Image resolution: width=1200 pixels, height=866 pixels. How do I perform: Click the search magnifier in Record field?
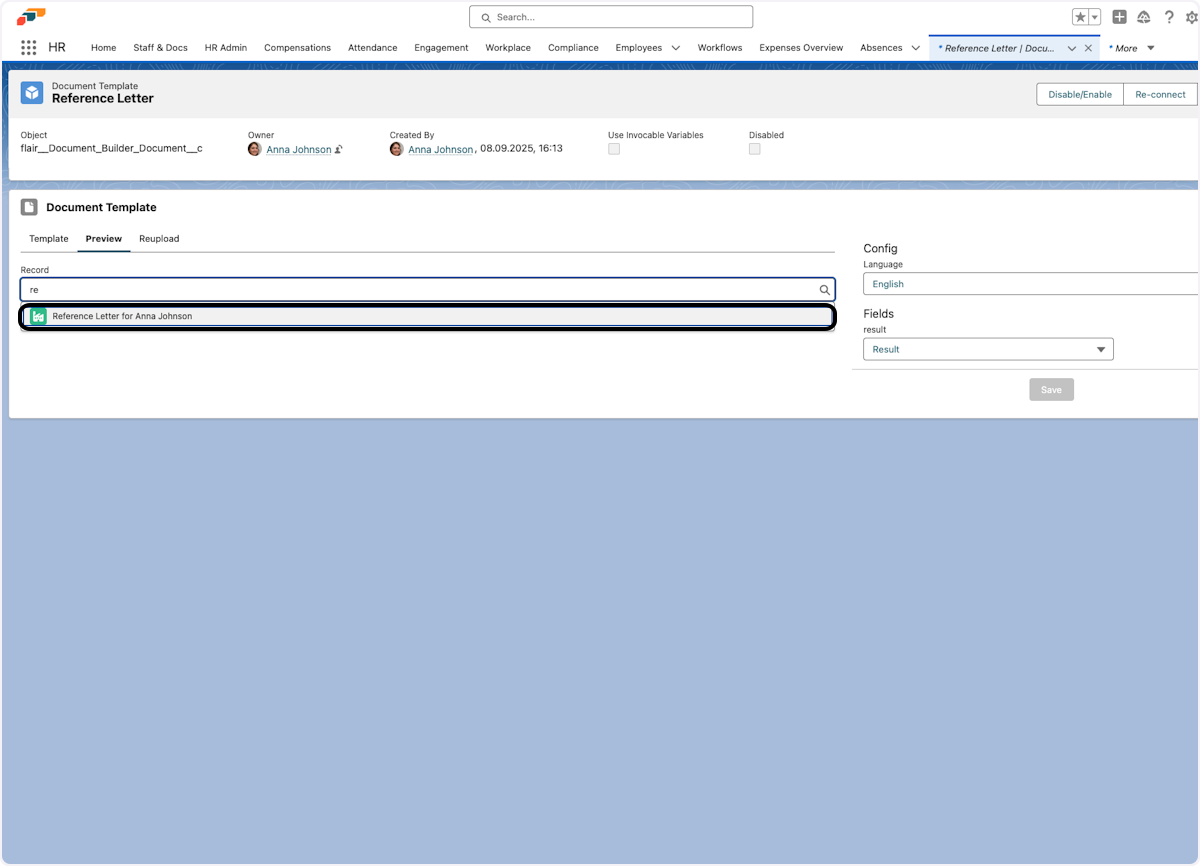point(825,290)
